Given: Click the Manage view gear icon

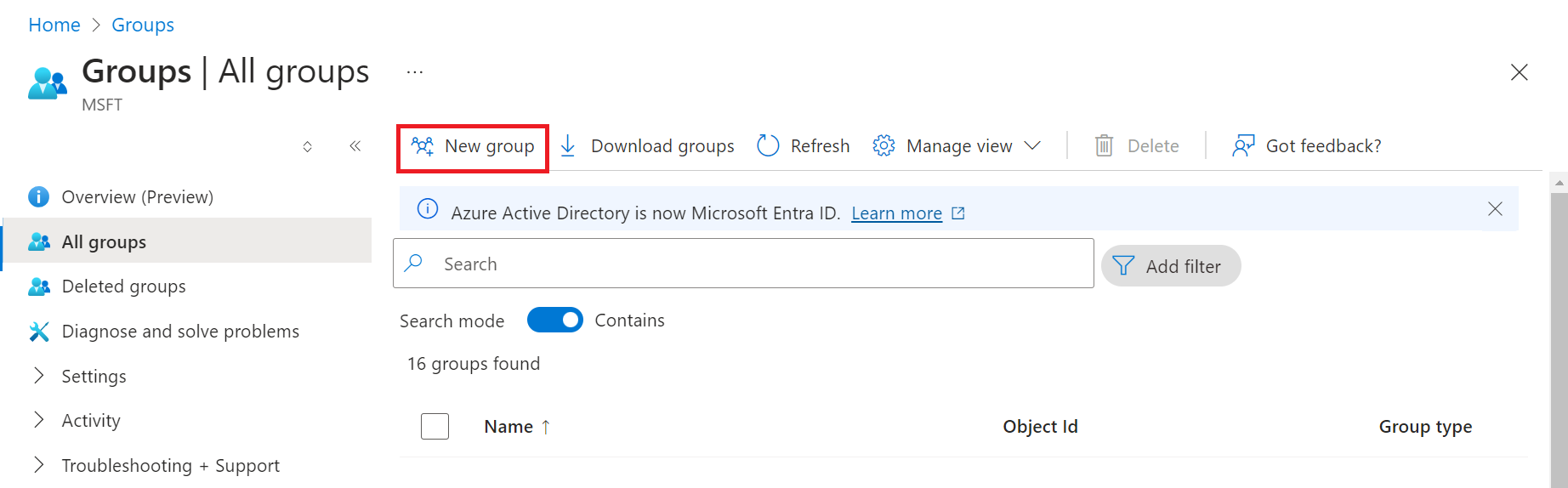Looking at the screenshot, I should [883, 146].
